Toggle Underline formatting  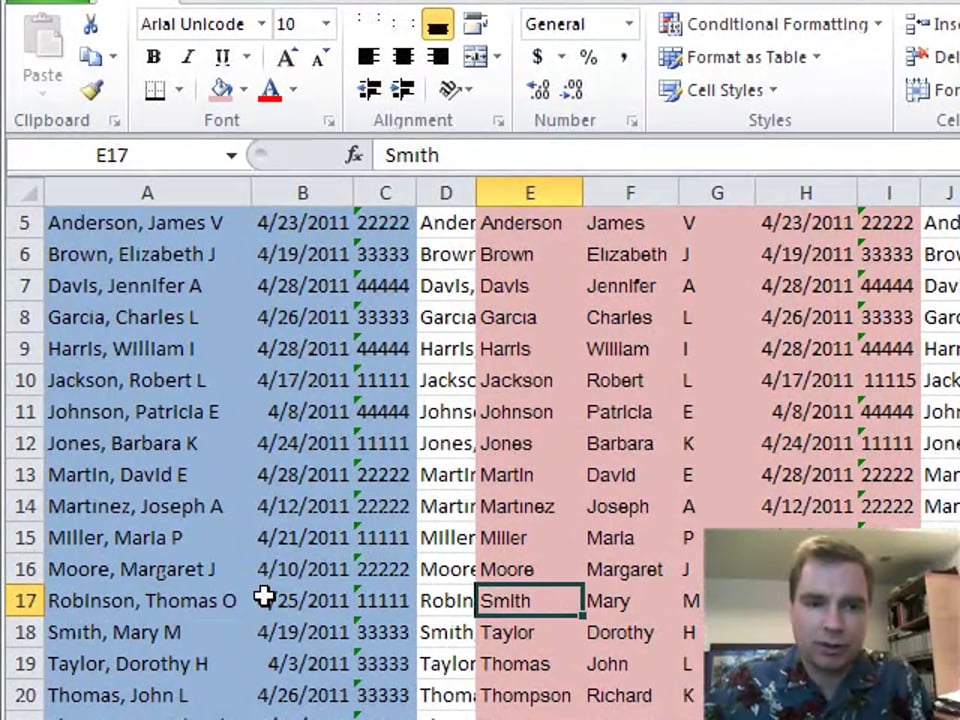click(222, 57)
